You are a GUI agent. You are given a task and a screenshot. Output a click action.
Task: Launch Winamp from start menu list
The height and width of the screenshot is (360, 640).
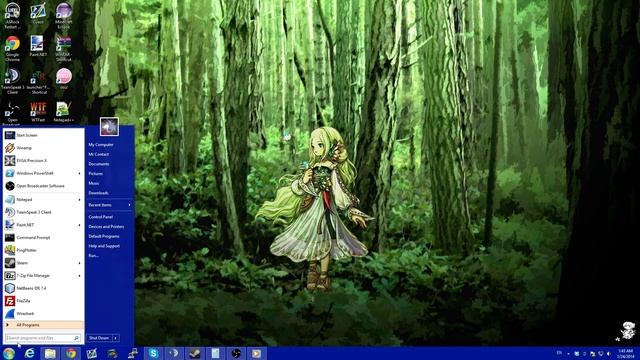click(43, 148)
